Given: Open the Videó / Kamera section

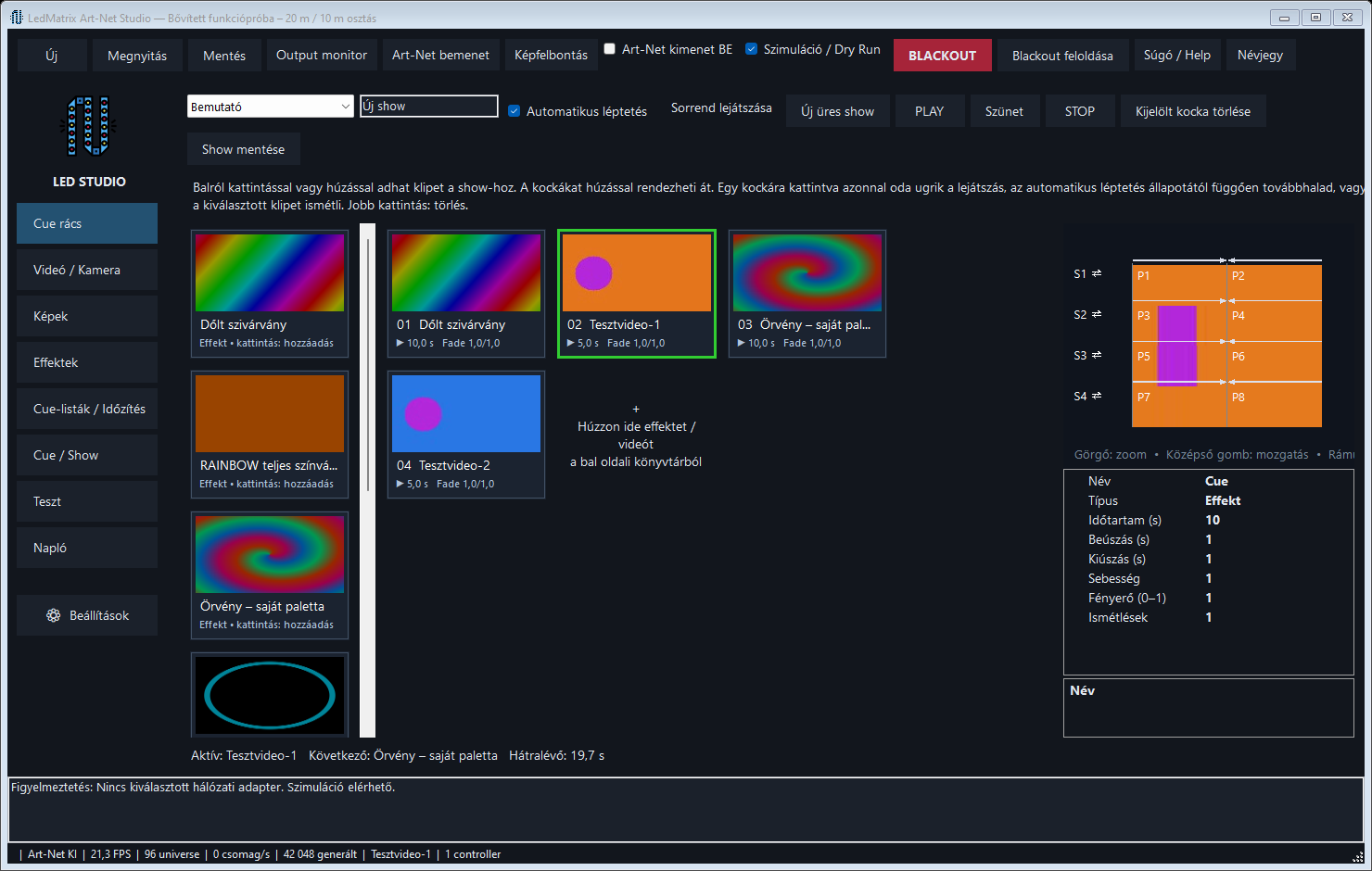Looking at the screenshot, I should (x=87, y=270).
